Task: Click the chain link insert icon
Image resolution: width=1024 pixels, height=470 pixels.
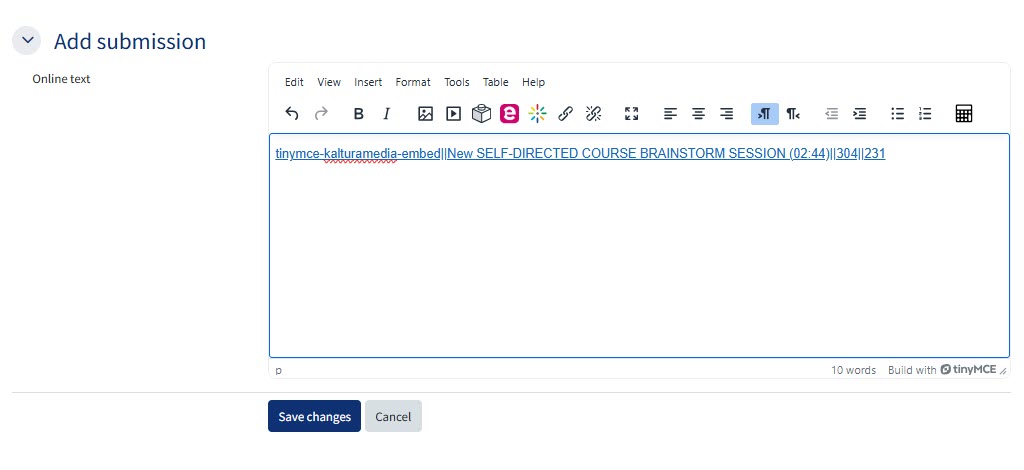Action: tap(565, 114)
